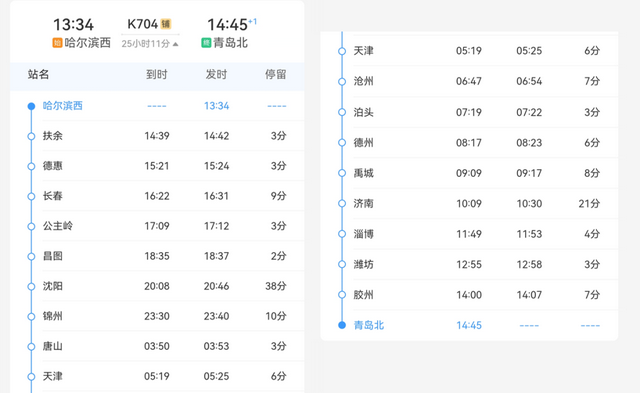Click 潍坊 departure time 12:58
Screen dimensions: 640x393
click(529, 264)
